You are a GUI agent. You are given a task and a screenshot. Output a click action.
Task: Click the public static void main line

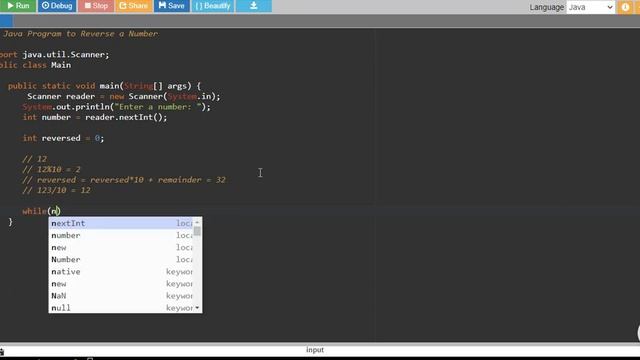point(104,86)
